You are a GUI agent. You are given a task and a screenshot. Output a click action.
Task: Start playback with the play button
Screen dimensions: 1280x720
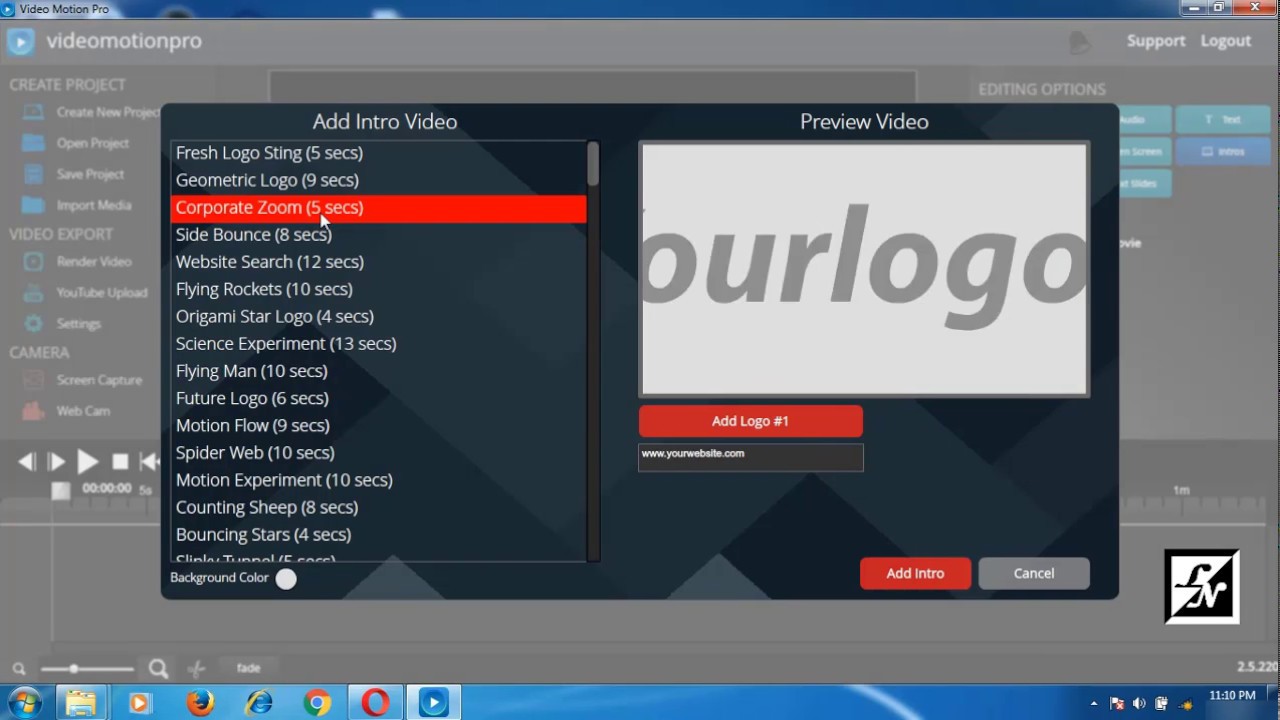(x=88, y=461)
